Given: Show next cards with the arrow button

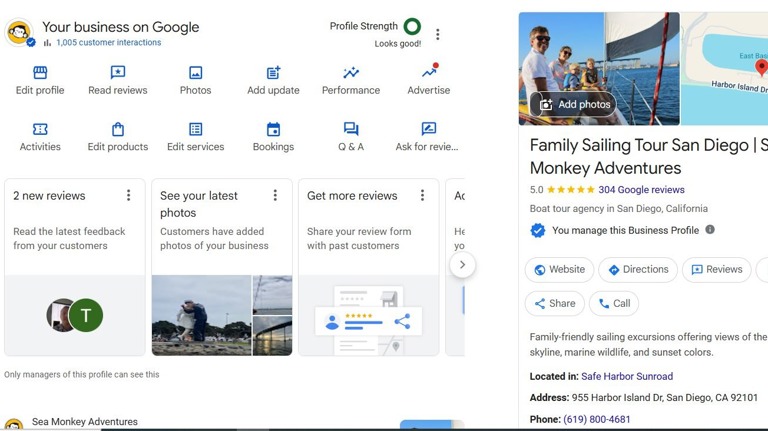Looking at the screenshot, I should 462,264.
